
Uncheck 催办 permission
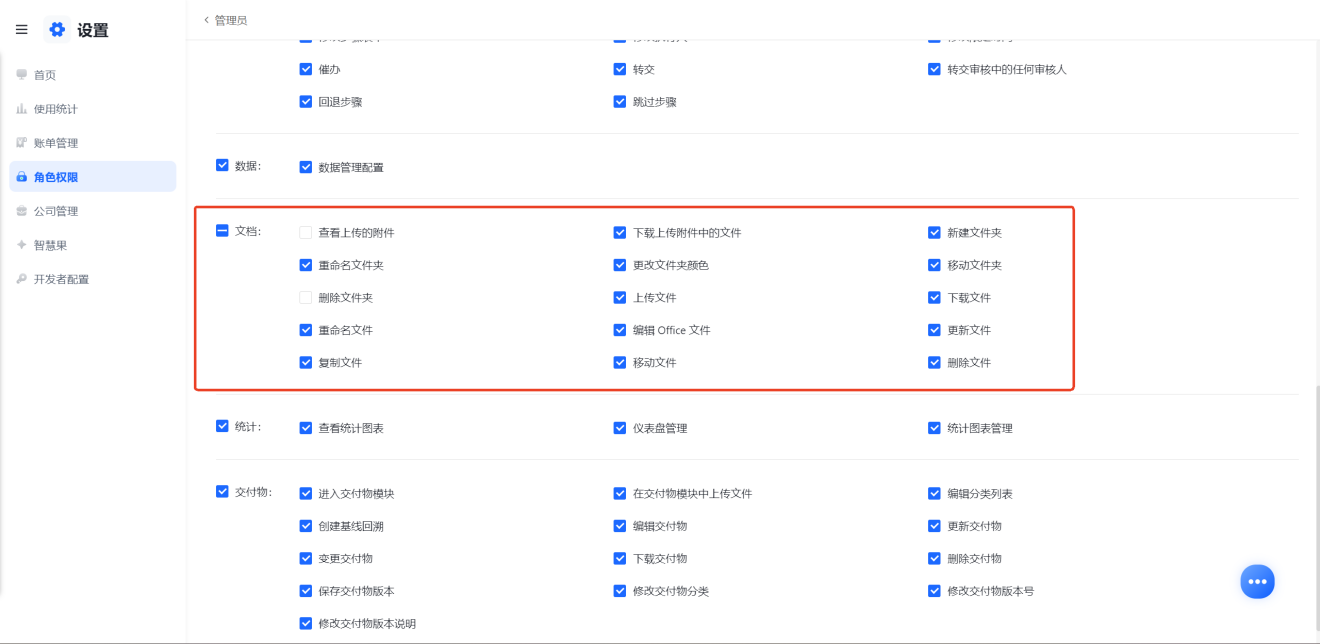[306, 69]
